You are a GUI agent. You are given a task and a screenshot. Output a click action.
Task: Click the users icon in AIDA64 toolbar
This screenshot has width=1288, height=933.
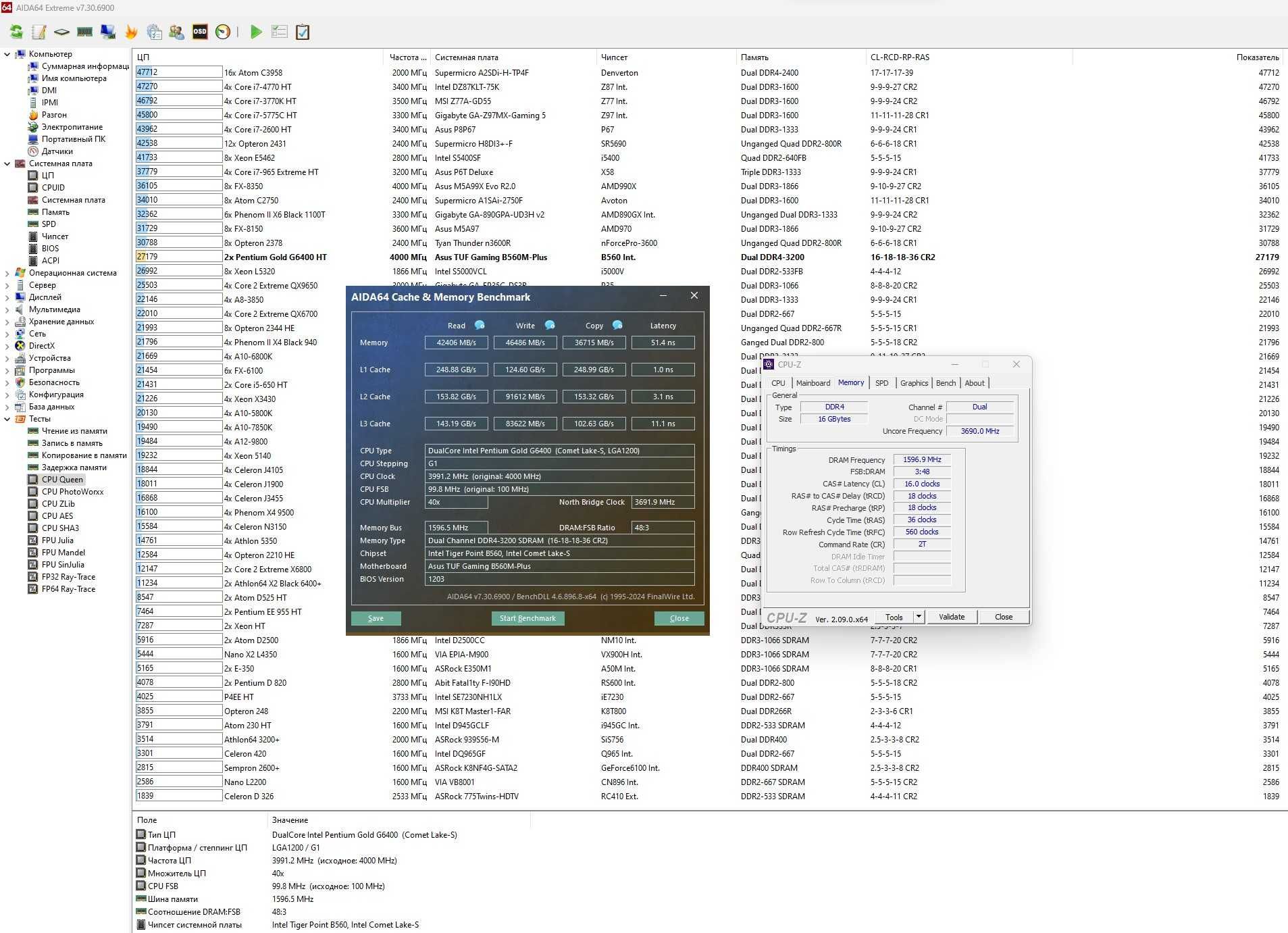[x=177, y=32]
